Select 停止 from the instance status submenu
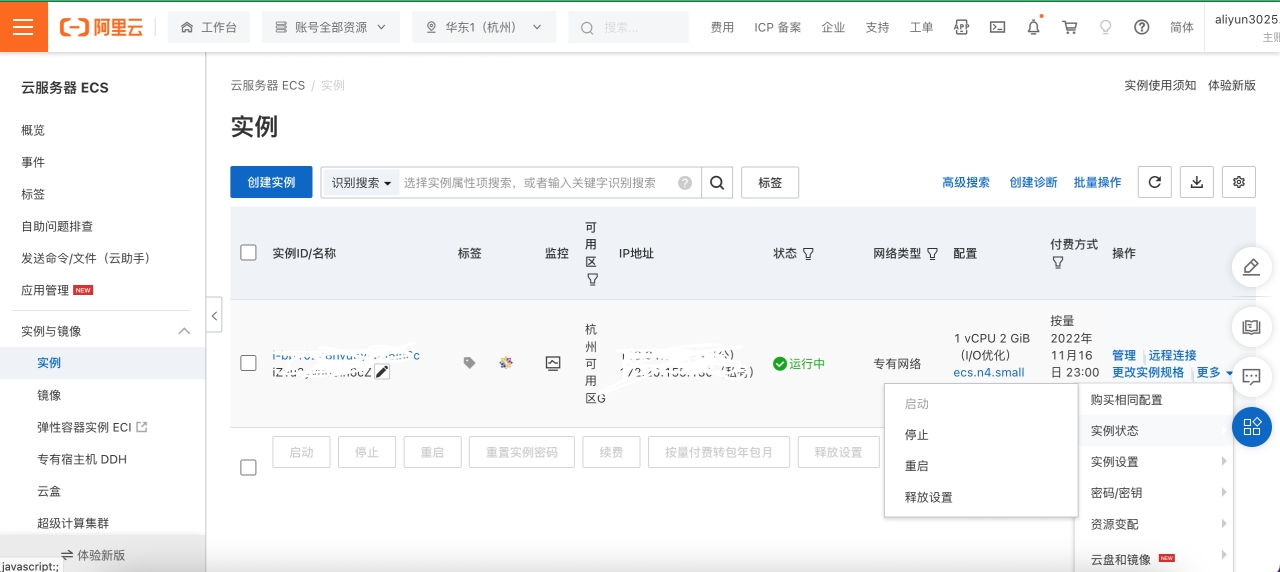 917,435
